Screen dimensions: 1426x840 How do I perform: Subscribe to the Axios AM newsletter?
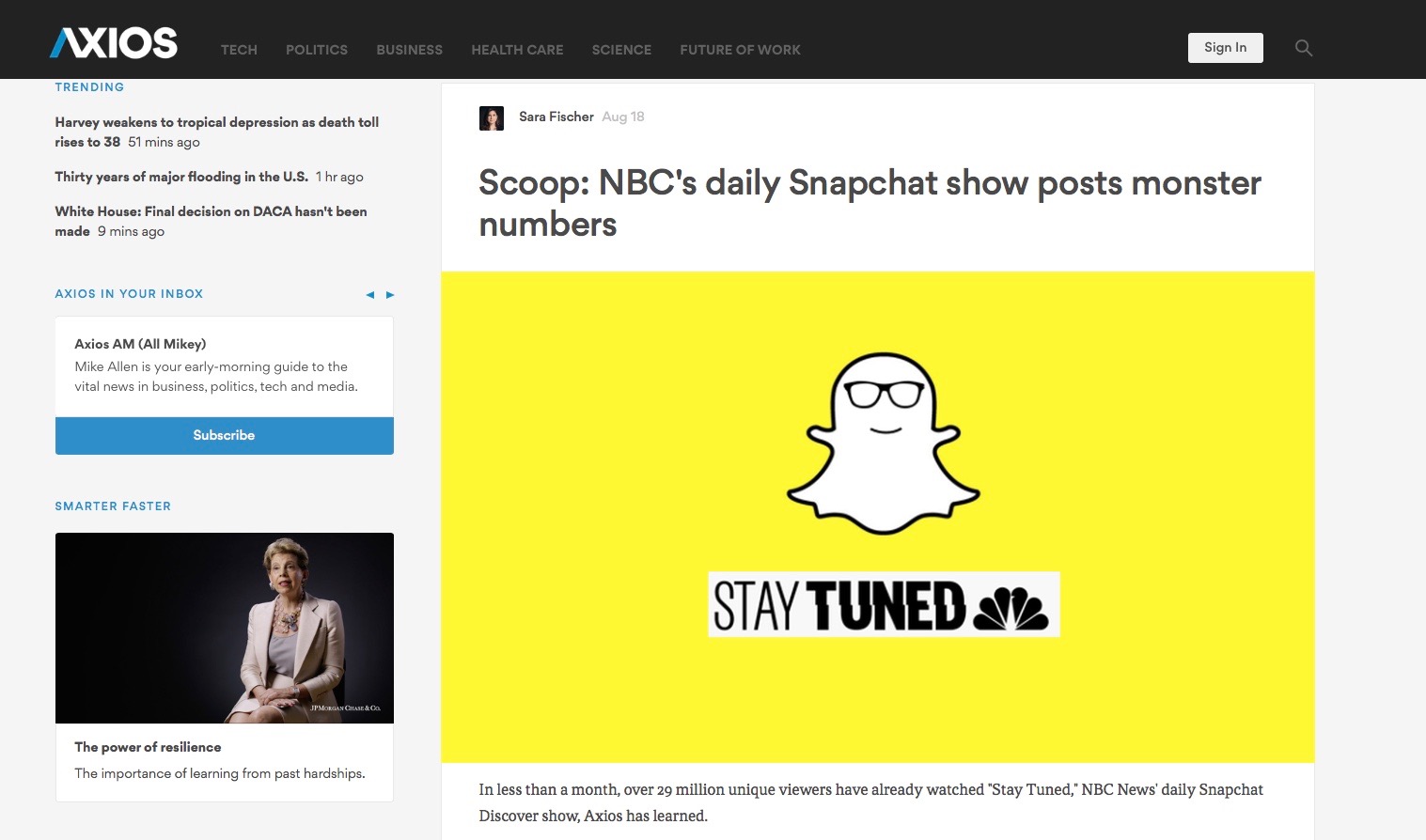coord(225,436)
